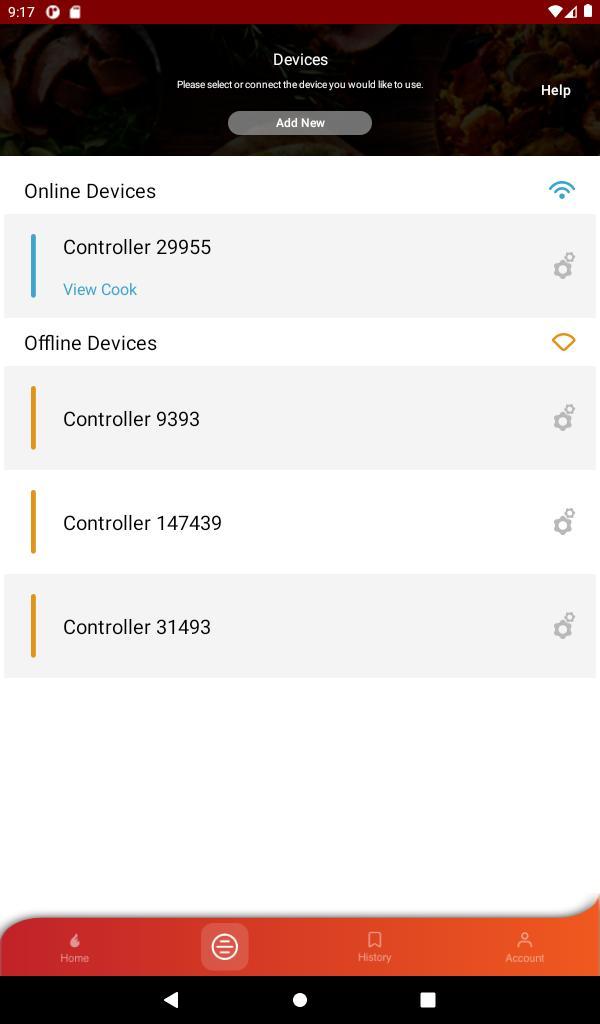Screen dimensions: 600x1024
Task: Open the History tab
Action: [374, 946]
